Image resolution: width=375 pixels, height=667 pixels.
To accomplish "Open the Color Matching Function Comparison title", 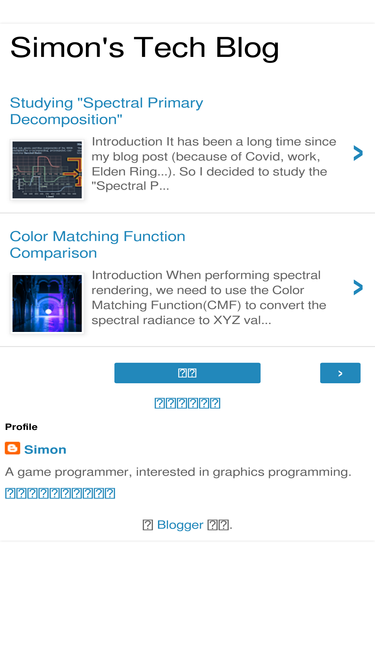I will (x=97, y=245).
